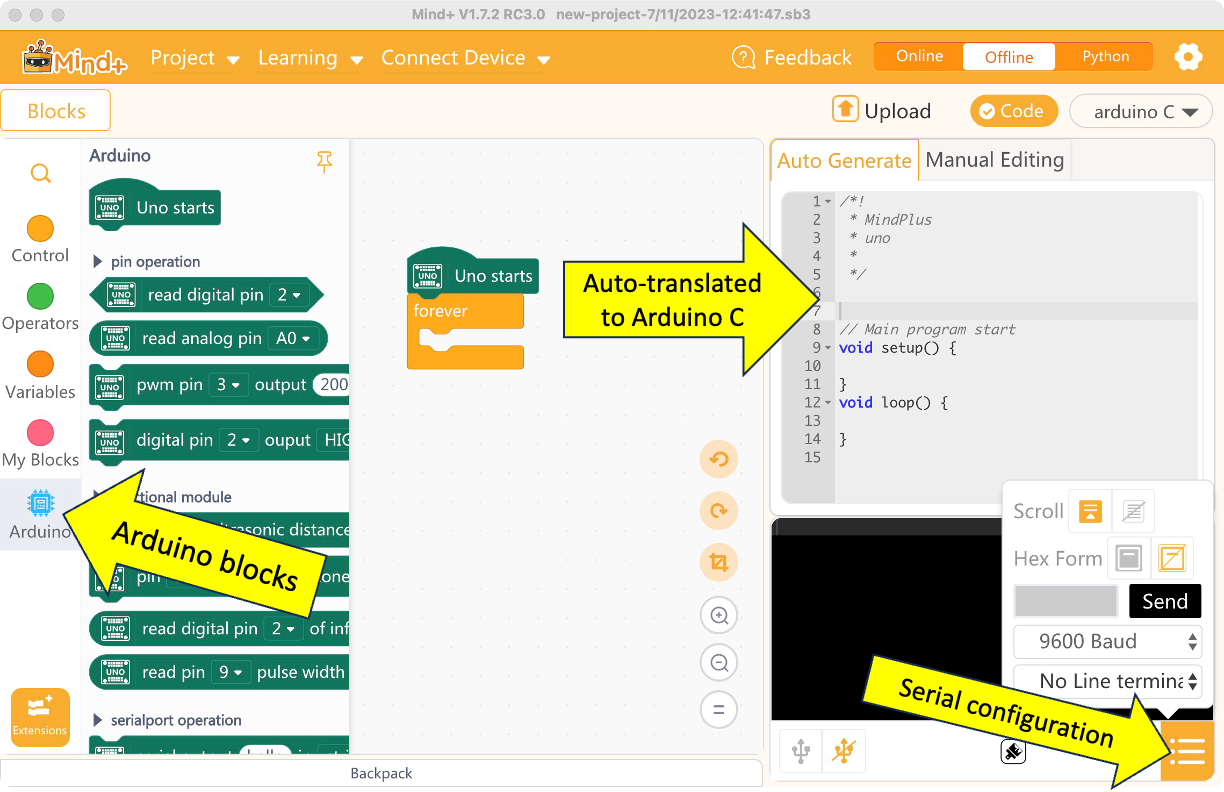Open the settings gear icon
Screen dimensions: 1224x792
point(1188,57)
